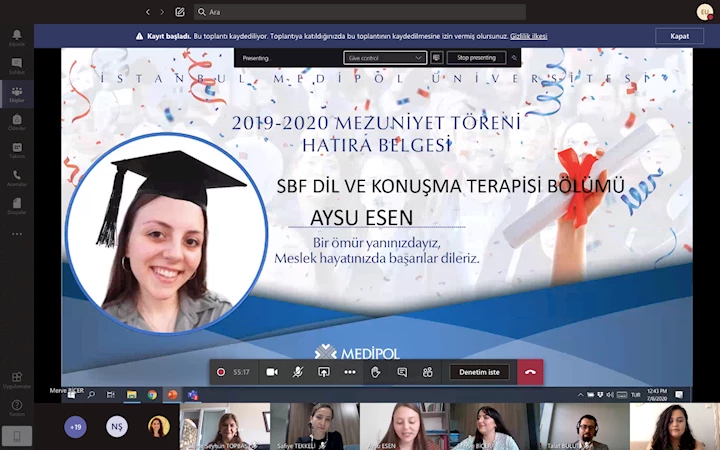Image resolution: width=720 pixels, height=450 pixels.
Task: Click search magnifier on shared taskbar
Action: (x=91, y=394)
